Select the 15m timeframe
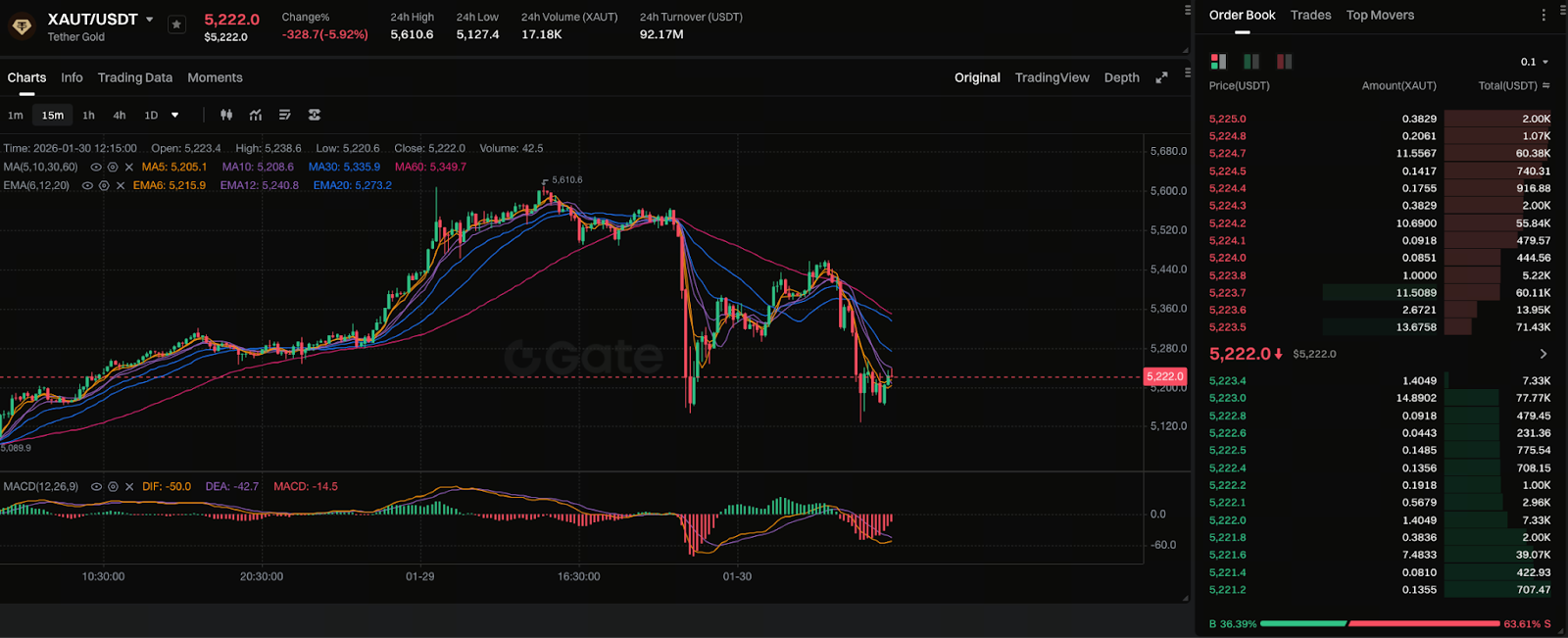 [x=53, y=115]
